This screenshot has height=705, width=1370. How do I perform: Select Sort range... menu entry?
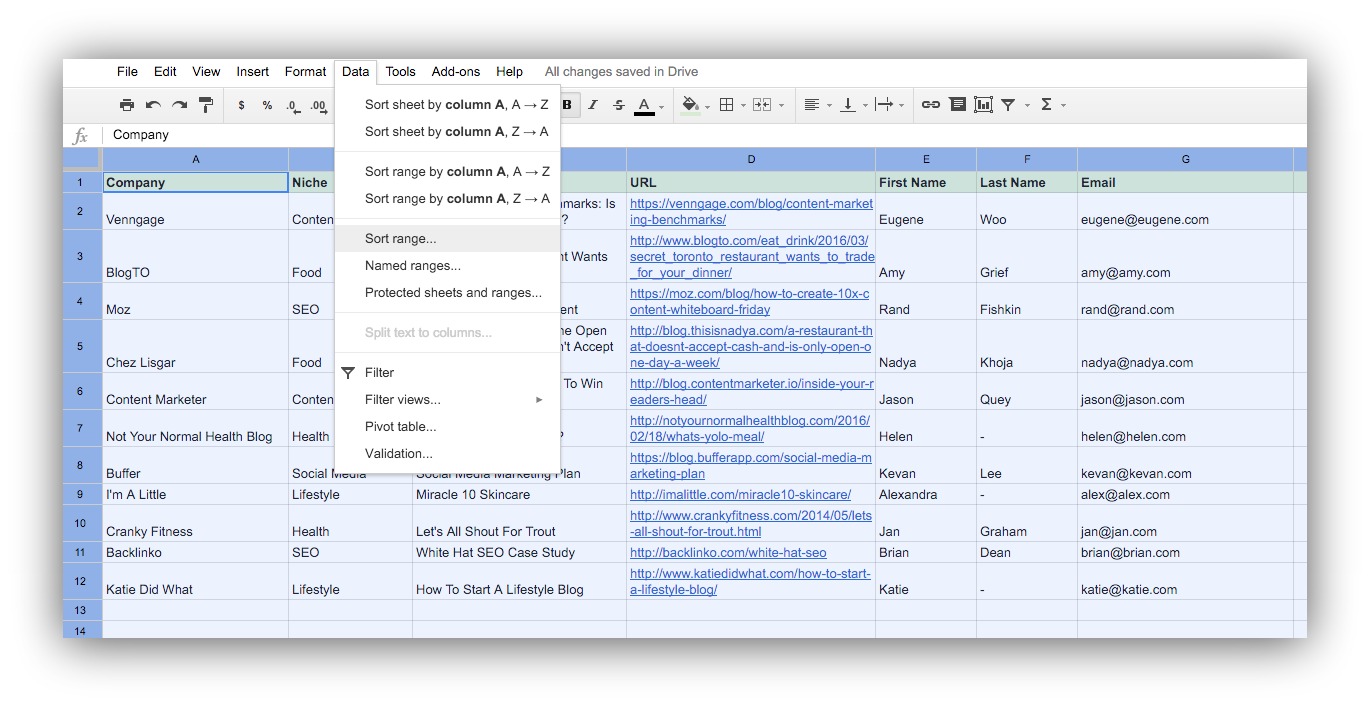click(447, 239)
